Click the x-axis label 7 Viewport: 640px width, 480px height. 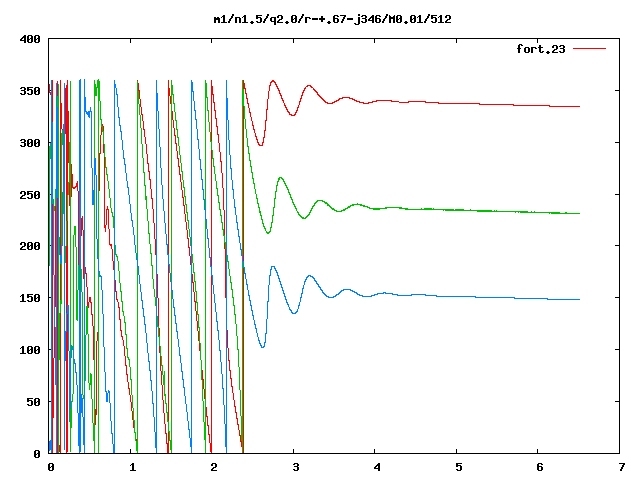pos(621,467)
